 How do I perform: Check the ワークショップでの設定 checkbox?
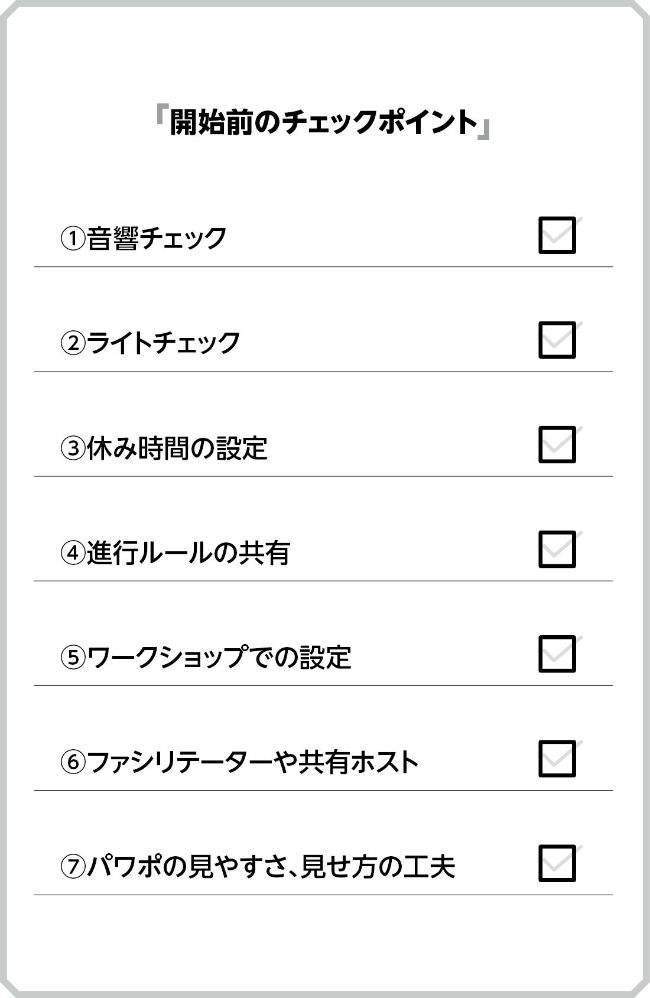coord(557,654)
